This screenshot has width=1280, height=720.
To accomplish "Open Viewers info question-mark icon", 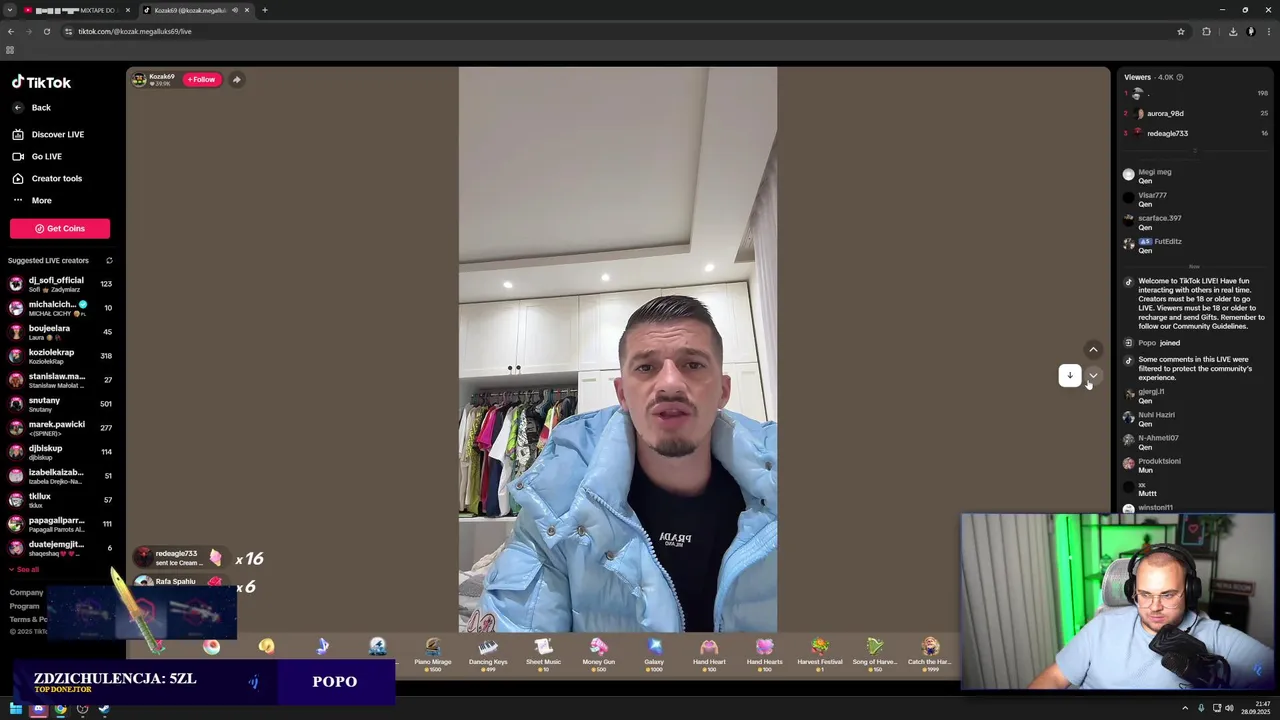I will [1180, 77].
